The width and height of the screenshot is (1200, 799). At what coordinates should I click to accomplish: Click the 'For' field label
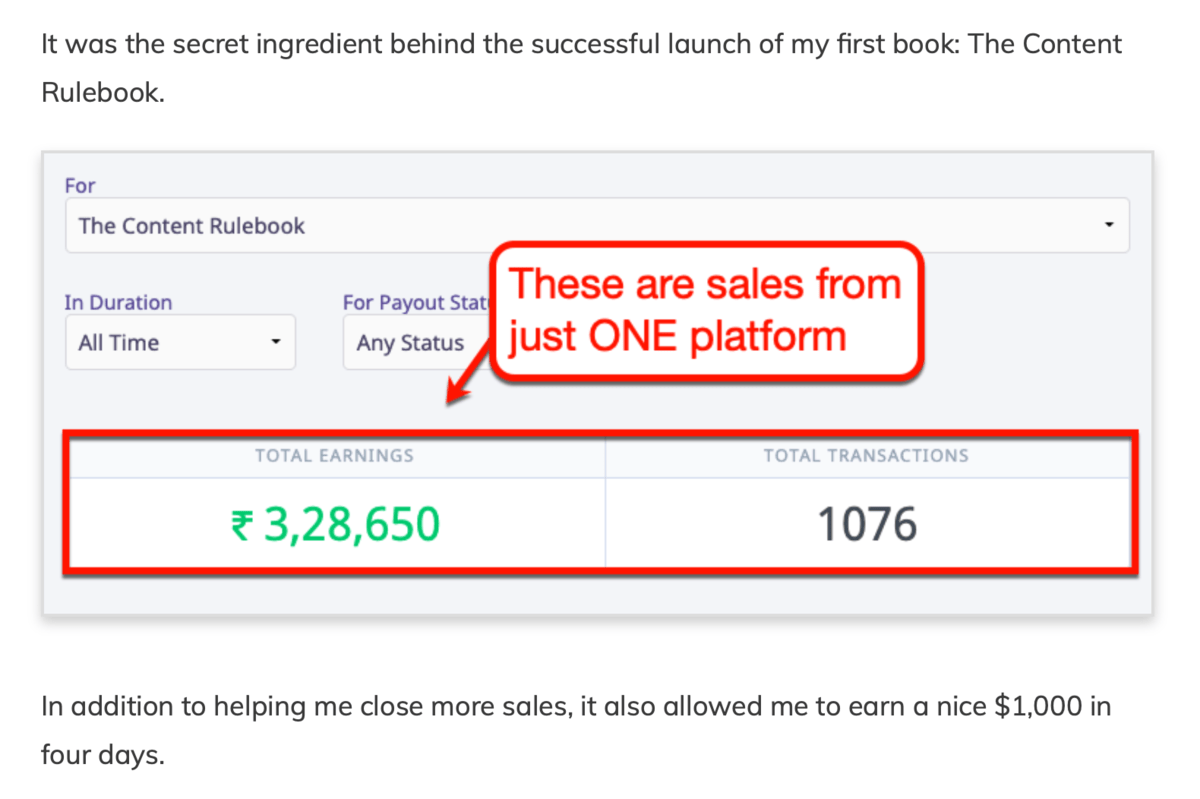point(80,185)
